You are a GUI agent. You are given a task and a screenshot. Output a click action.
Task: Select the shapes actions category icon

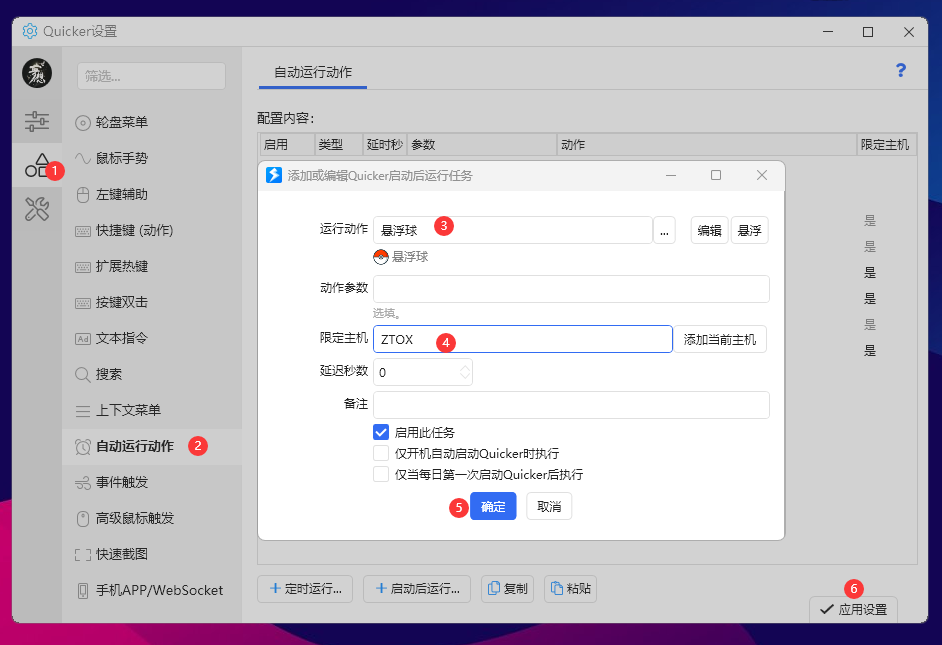(x=36, y=166)
